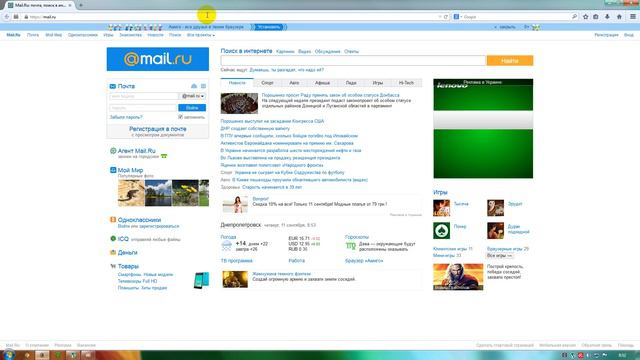Open the Эрудит game icon

click(x=495, y=208)
